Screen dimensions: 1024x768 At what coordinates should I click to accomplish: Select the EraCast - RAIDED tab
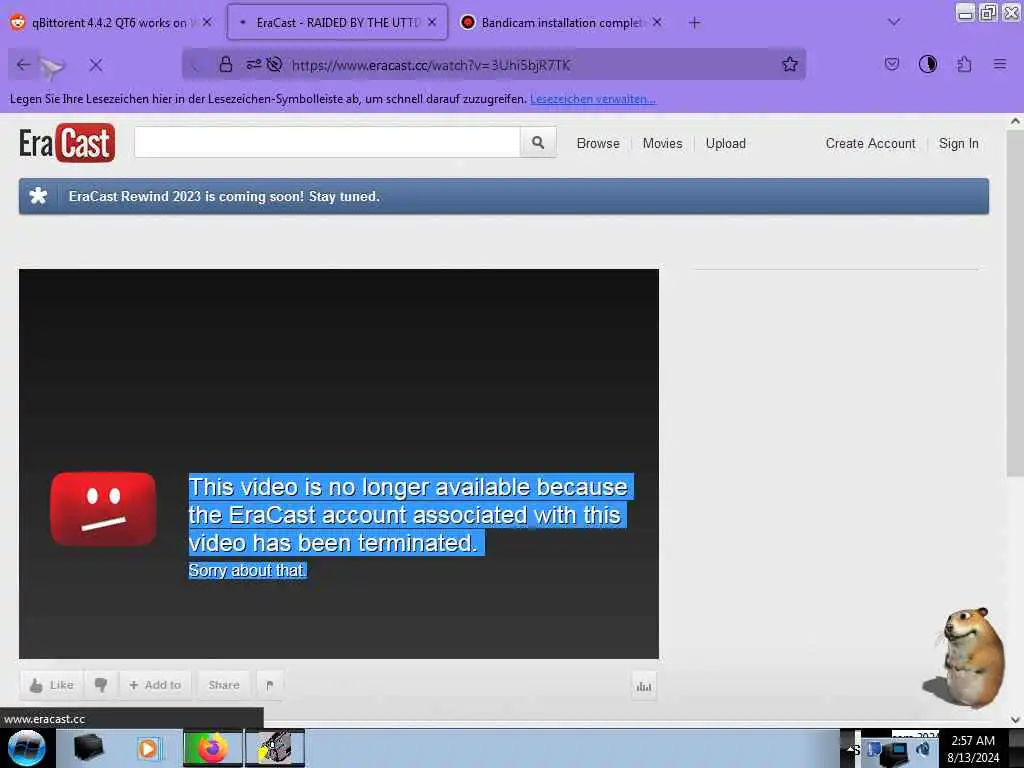[338, 23]
